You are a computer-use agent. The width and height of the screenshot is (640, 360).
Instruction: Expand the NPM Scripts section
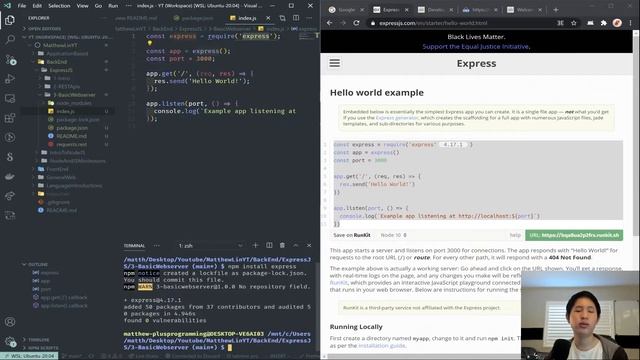pos(43,348)
